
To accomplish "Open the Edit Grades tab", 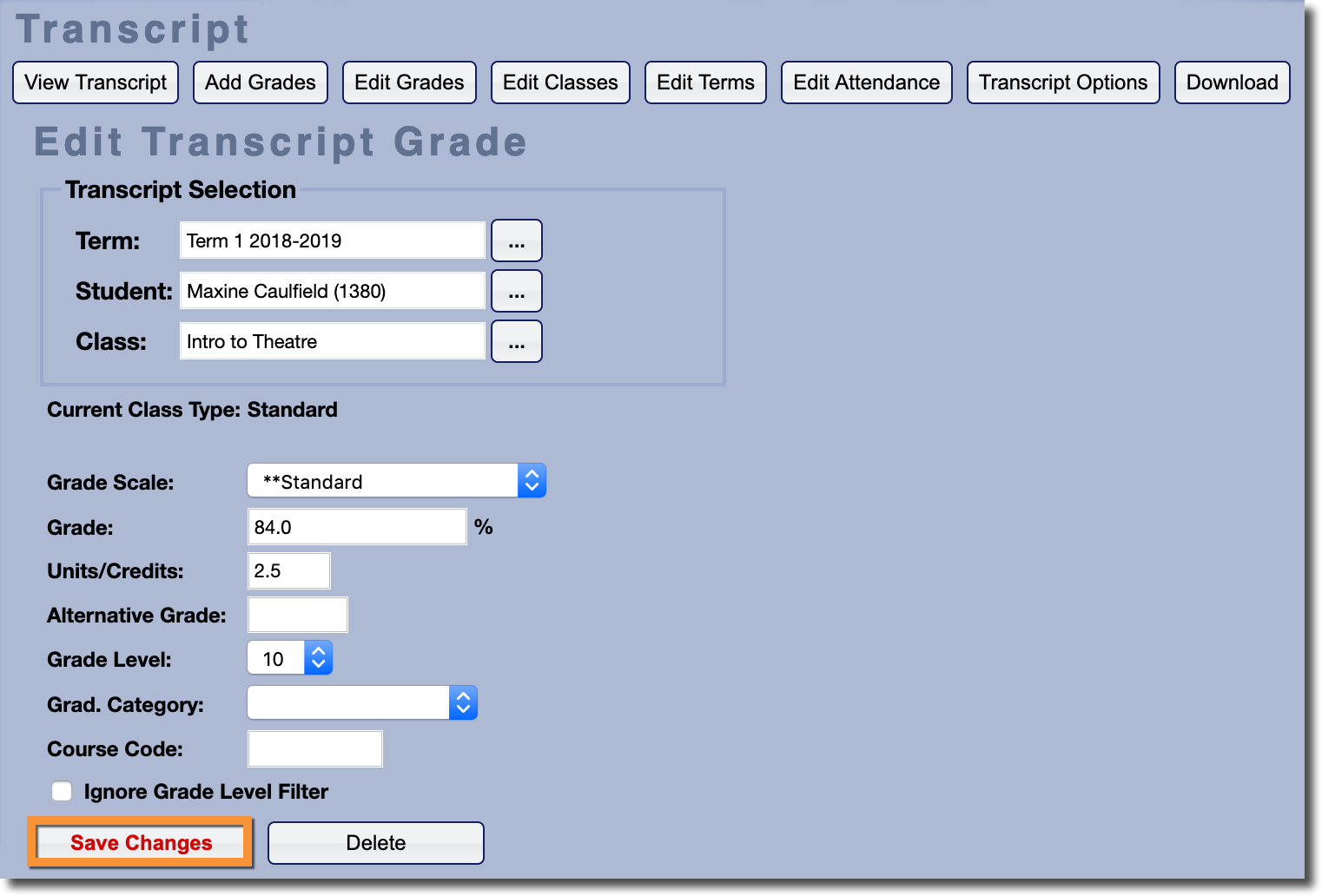I will (x=409, y=82).
